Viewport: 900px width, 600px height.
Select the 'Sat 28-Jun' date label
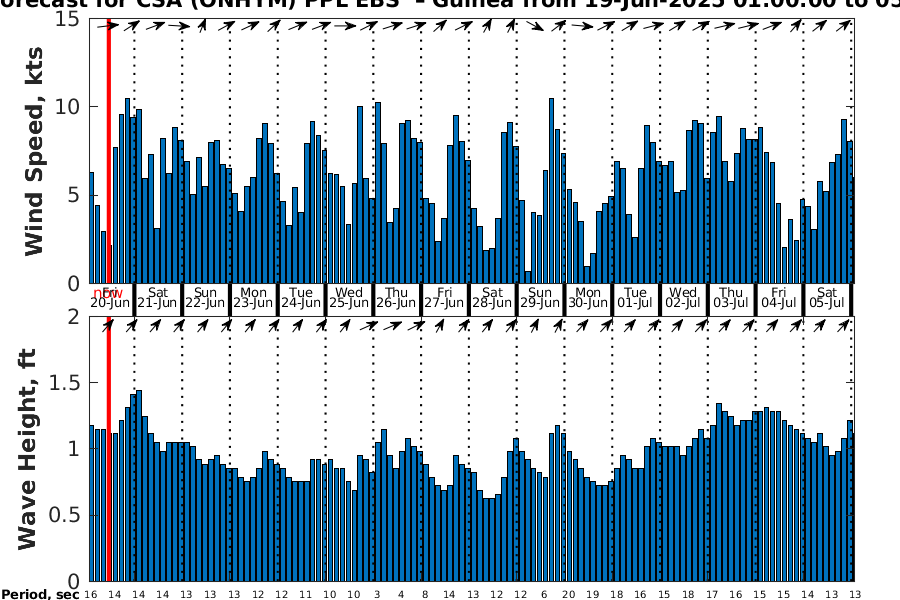(492, 297)
